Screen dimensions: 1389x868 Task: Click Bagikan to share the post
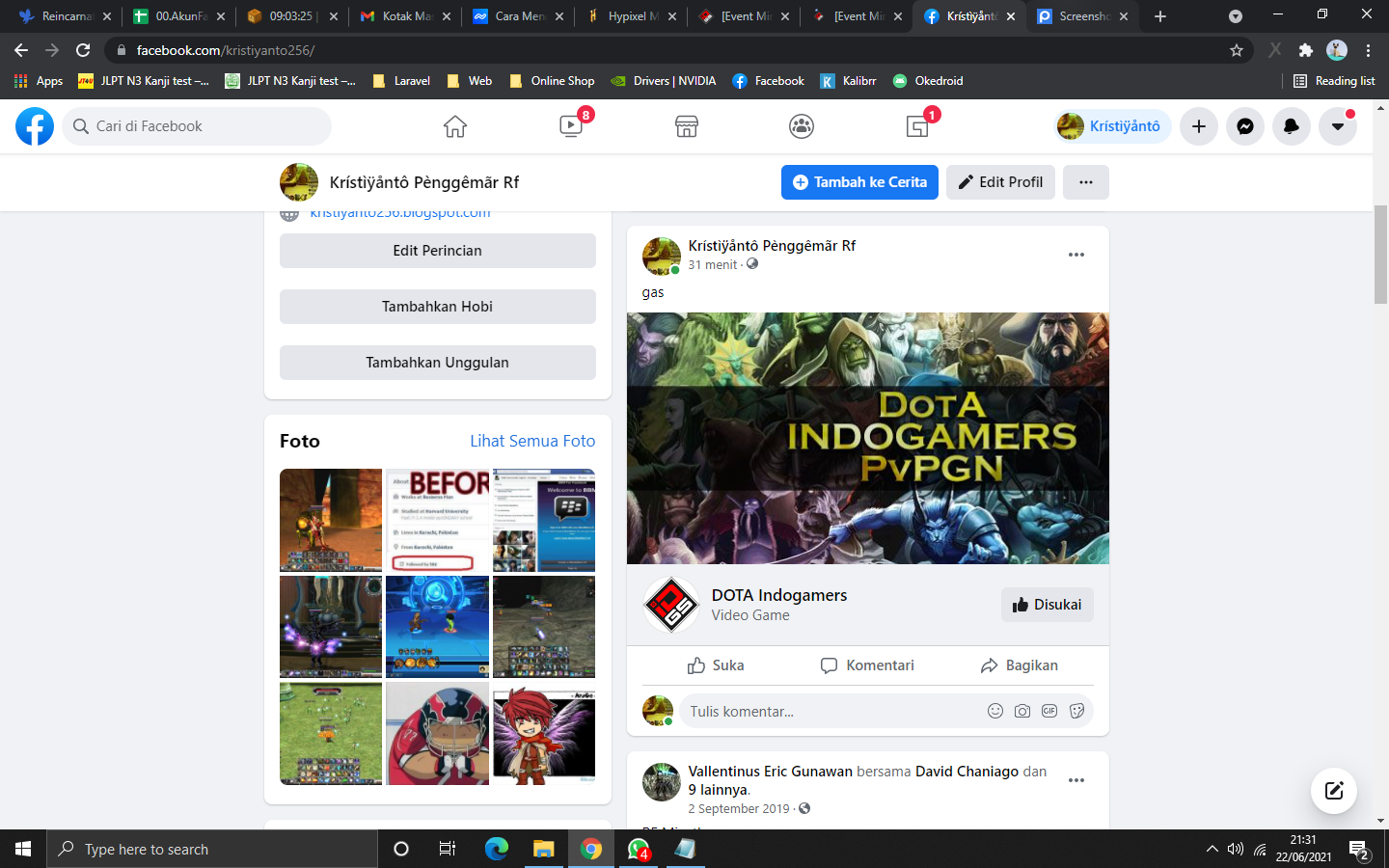tap(1020, 665)
